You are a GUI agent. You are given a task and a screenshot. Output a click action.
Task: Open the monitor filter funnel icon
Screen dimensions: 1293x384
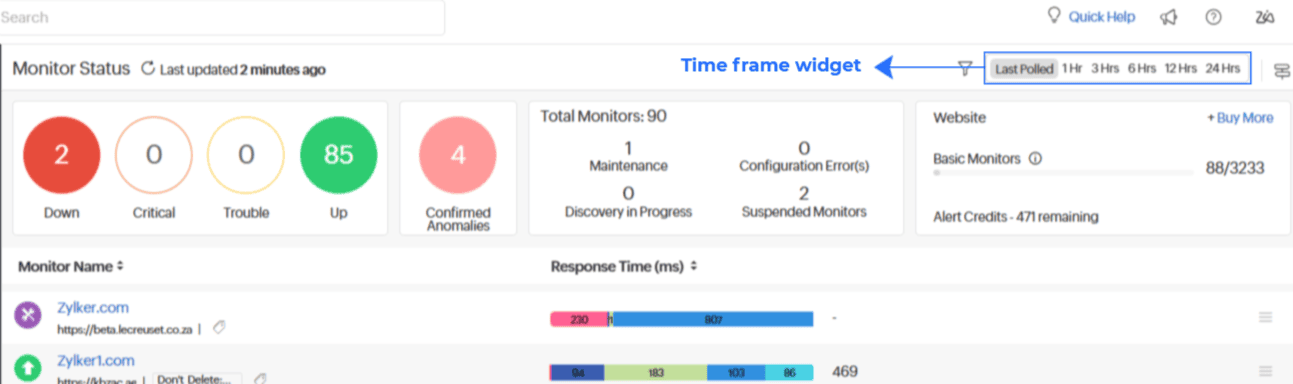965,68
